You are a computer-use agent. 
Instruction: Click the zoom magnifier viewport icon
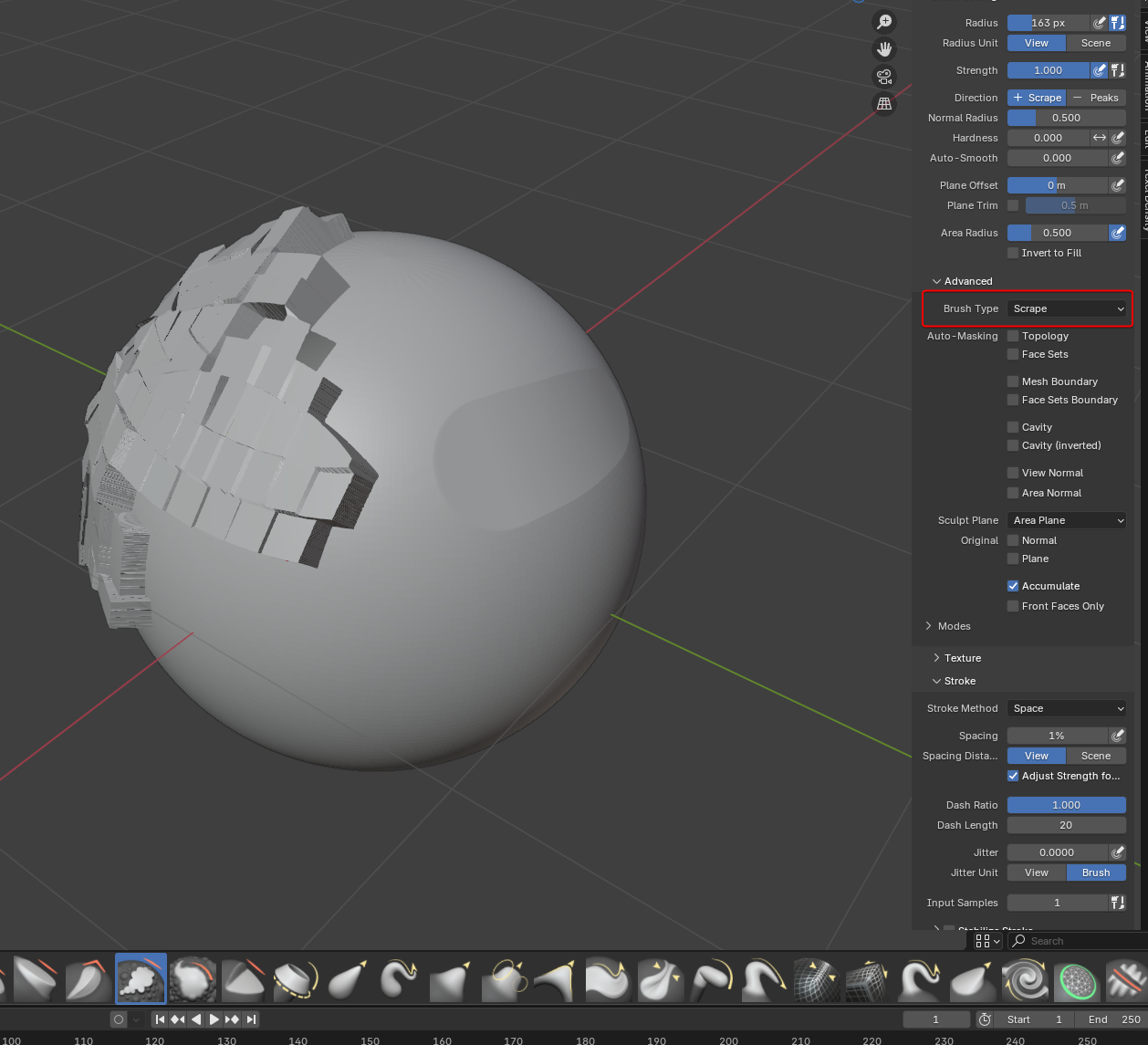[x=883, y=22]
